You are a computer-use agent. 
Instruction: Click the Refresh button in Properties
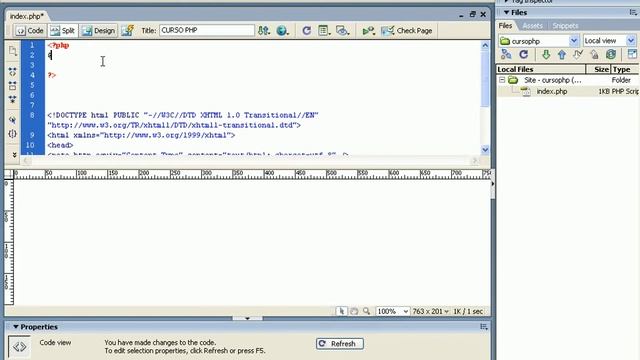[340, 344]
